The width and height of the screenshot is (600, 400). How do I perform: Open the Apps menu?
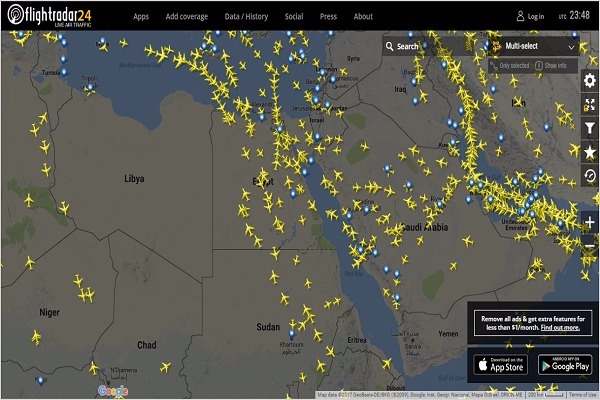141,17
